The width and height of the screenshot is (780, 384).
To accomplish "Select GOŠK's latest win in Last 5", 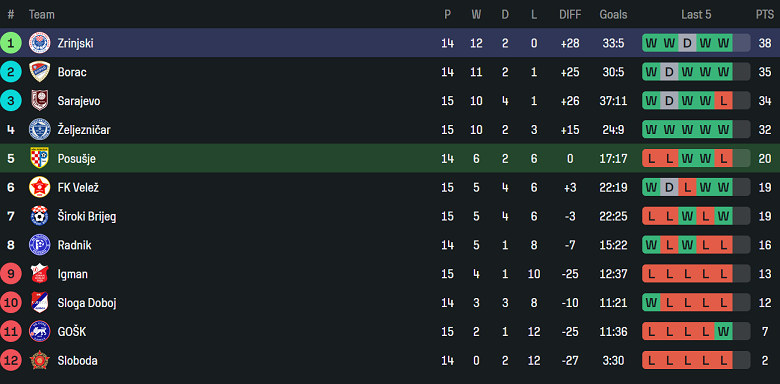I will 723,331.
